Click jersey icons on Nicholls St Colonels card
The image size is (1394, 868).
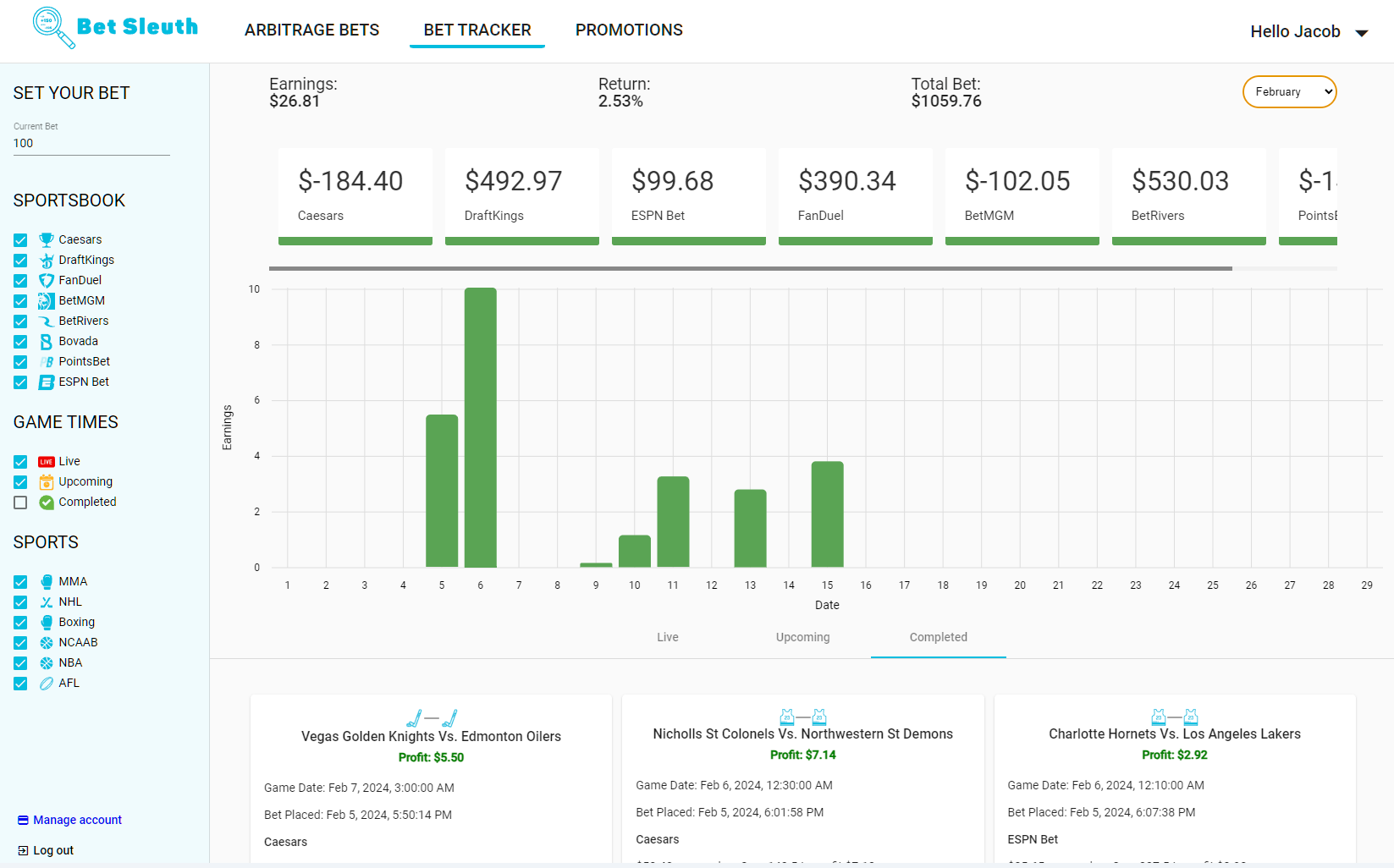(x=803, y=717)
